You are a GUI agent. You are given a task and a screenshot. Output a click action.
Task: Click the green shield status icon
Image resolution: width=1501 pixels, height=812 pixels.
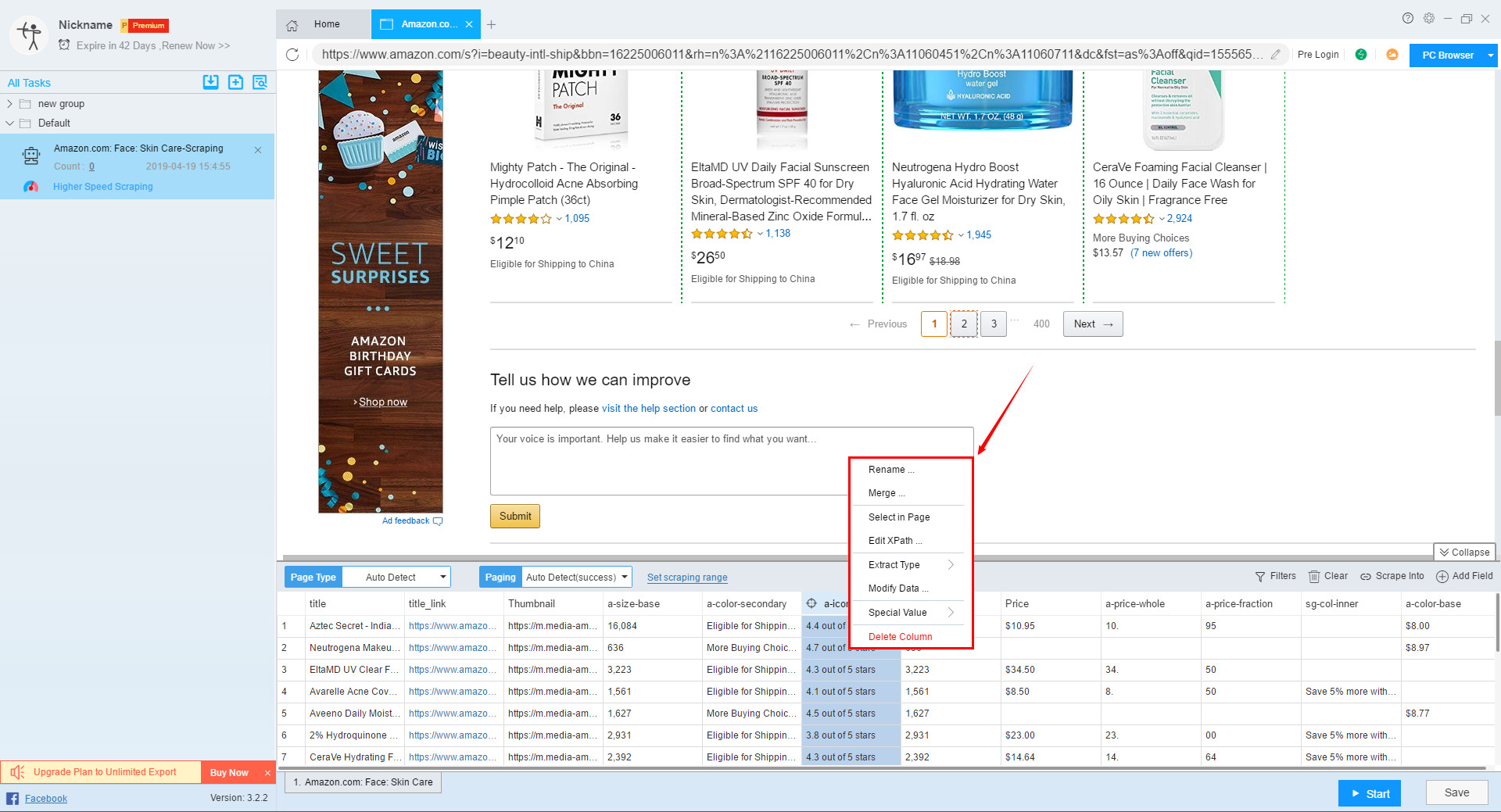click(x=1361, y=55)
